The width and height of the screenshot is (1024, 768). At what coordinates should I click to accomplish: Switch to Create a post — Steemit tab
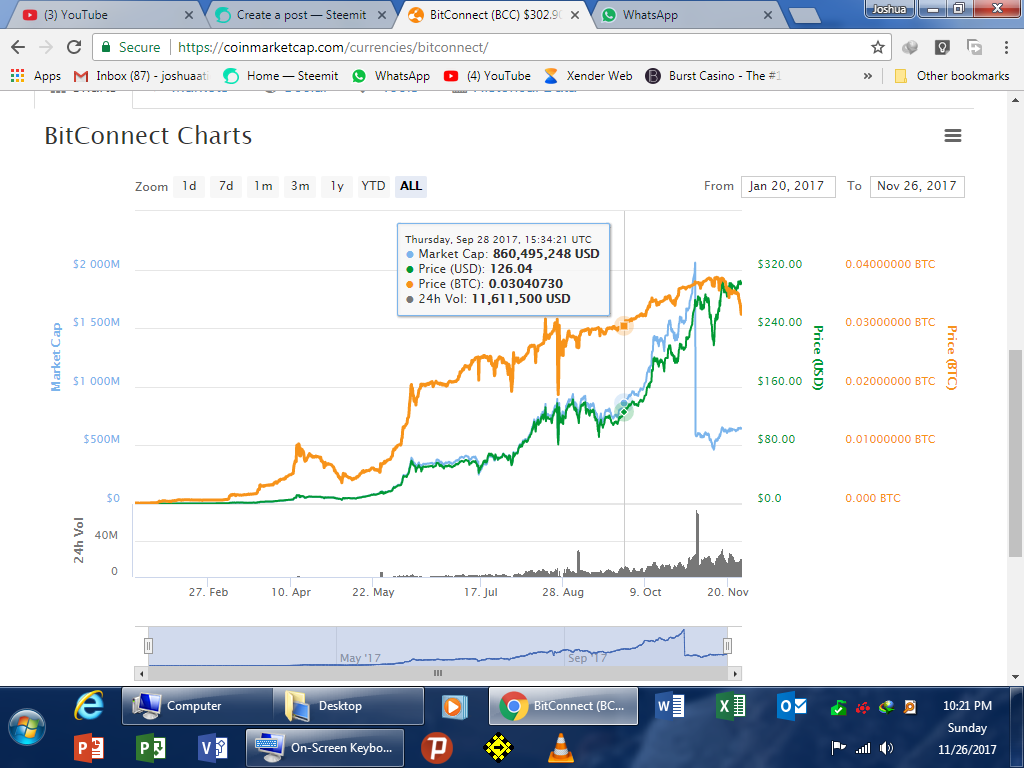[x=300, y=14]
